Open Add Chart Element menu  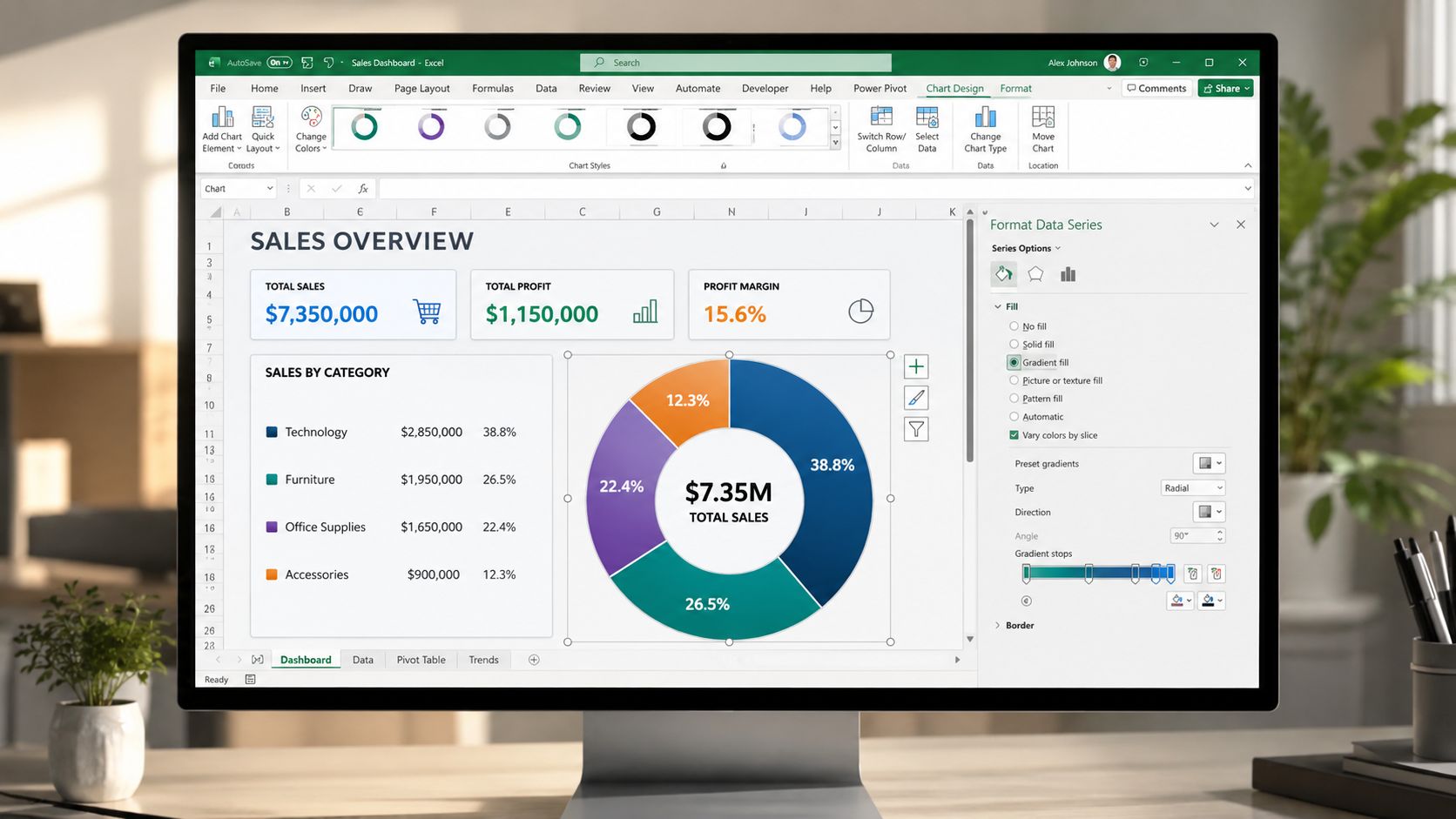(222, 130)
